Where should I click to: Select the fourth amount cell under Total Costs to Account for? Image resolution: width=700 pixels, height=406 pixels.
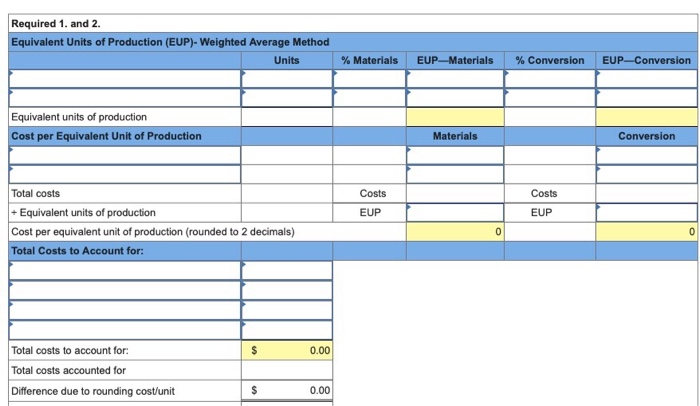pyautogui.click(x=287, y=330)
